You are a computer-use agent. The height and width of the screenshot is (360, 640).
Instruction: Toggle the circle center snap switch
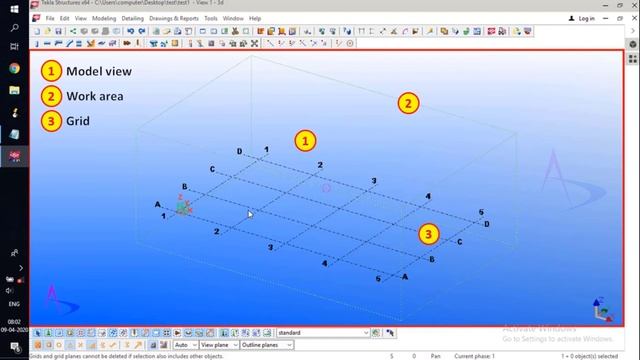pos(59,345)
